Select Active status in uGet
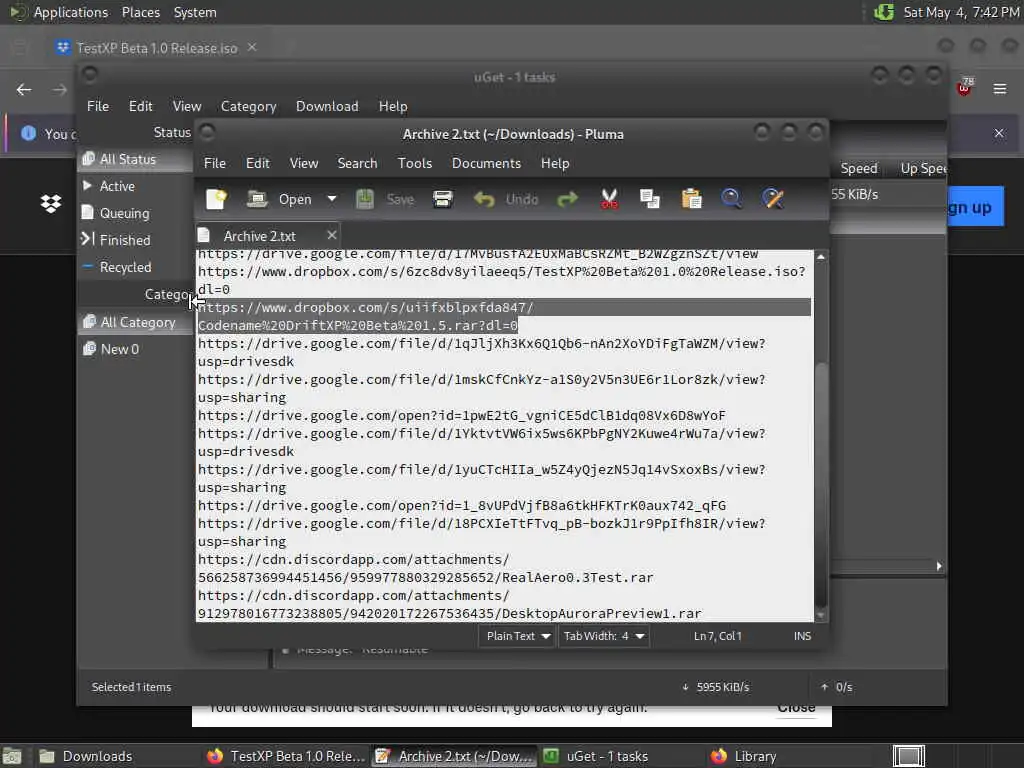1024x768 pixels. 136,186
